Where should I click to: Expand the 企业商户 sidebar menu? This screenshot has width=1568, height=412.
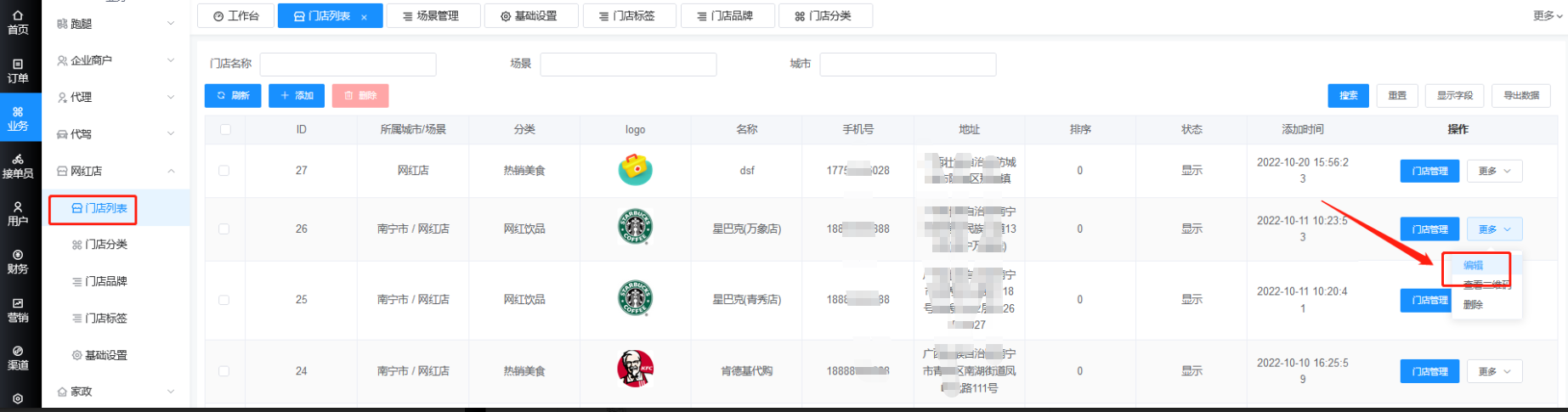click(115, 60)
